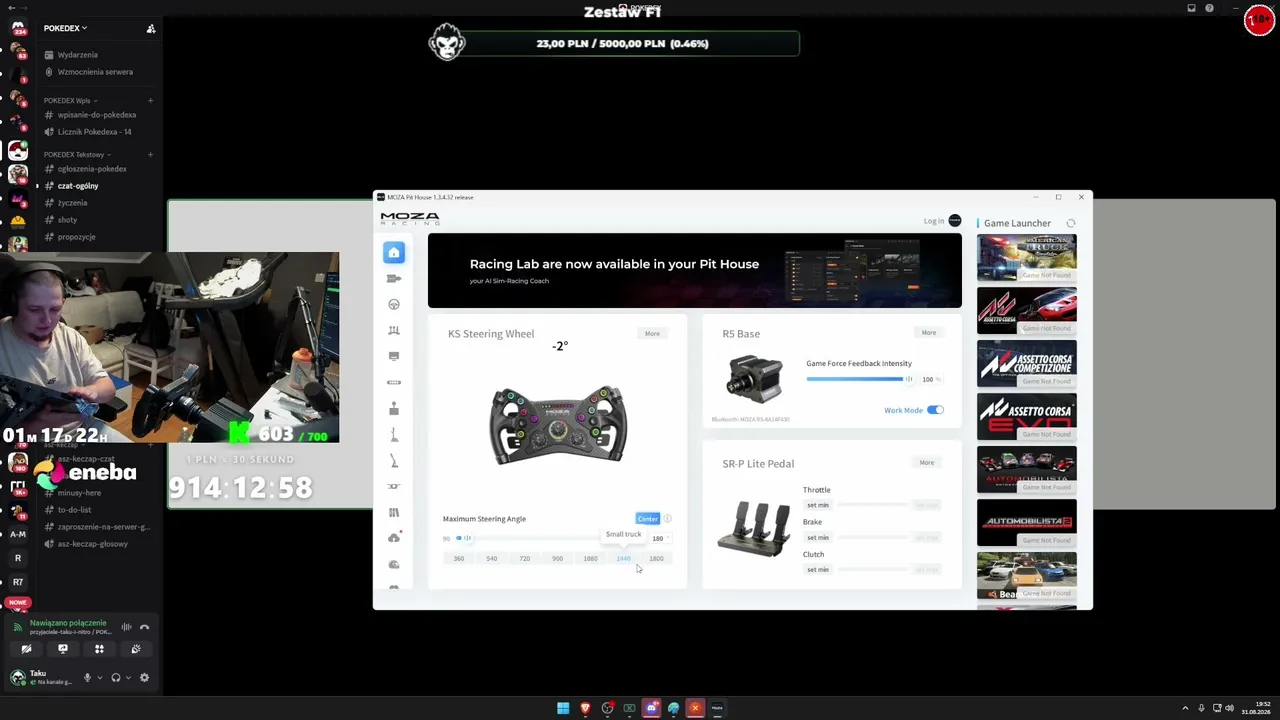
Task: Click More on SR-P Lite Pedal card
Action: click(x=927, y=462)
